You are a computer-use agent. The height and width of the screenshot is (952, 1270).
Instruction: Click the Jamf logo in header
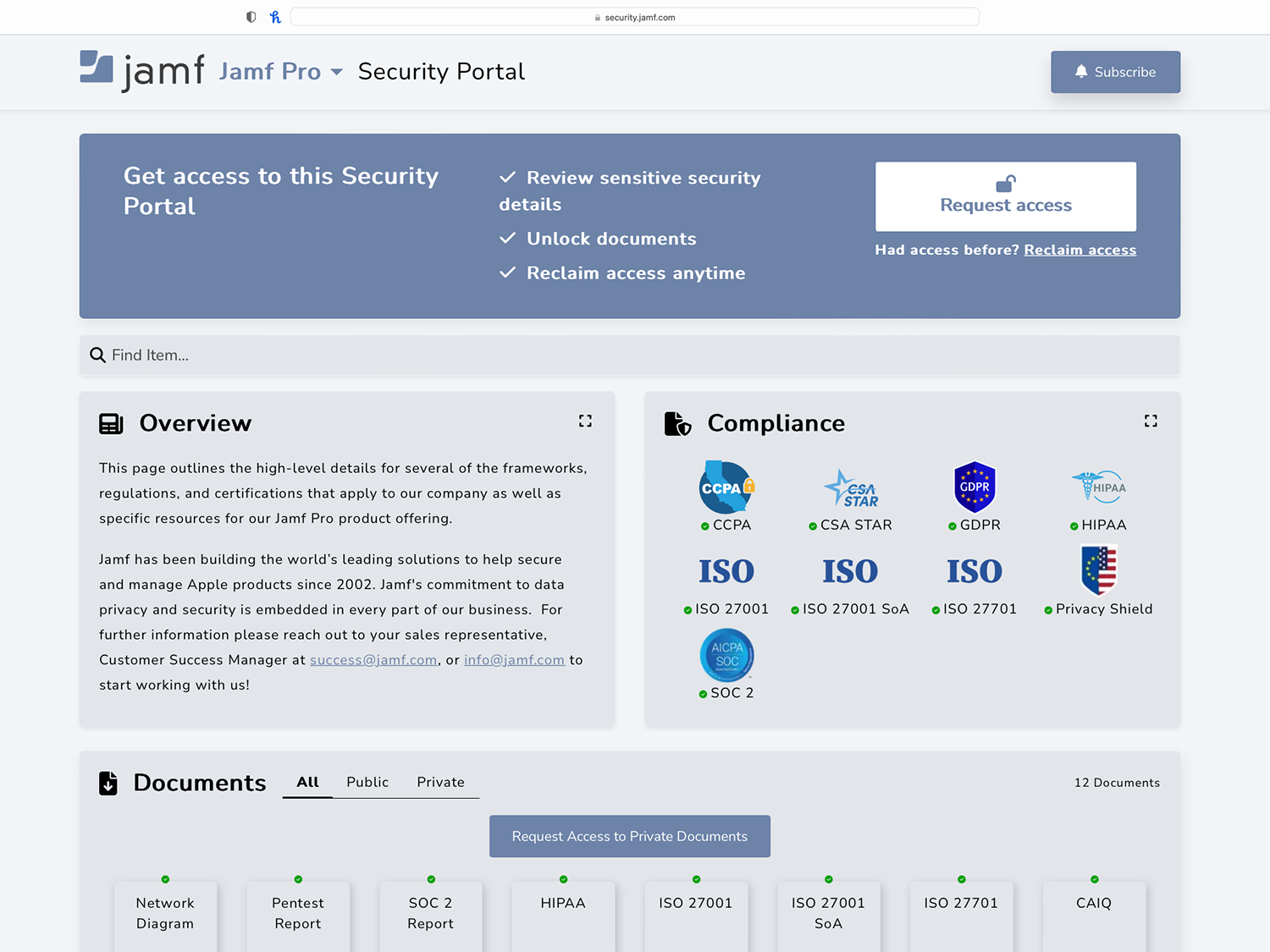click(x=142, y=71)
